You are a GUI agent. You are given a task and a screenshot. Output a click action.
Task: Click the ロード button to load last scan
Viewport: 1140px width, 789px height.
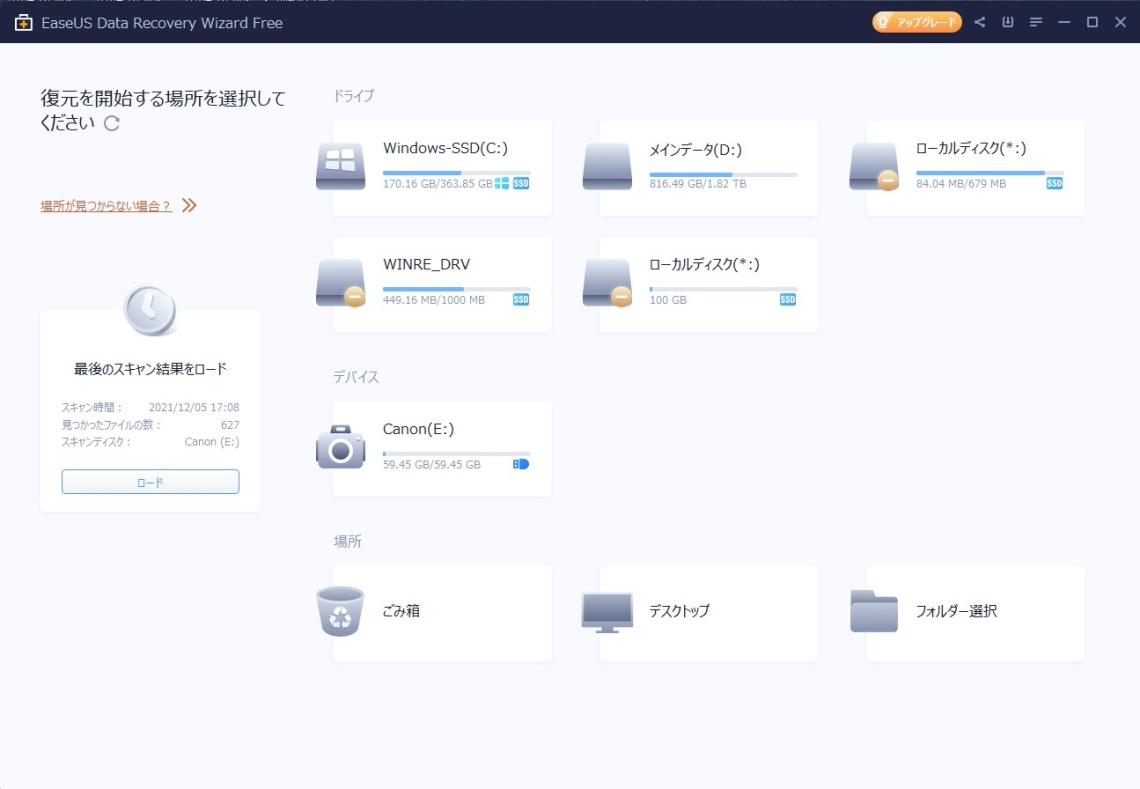point(150,481)
